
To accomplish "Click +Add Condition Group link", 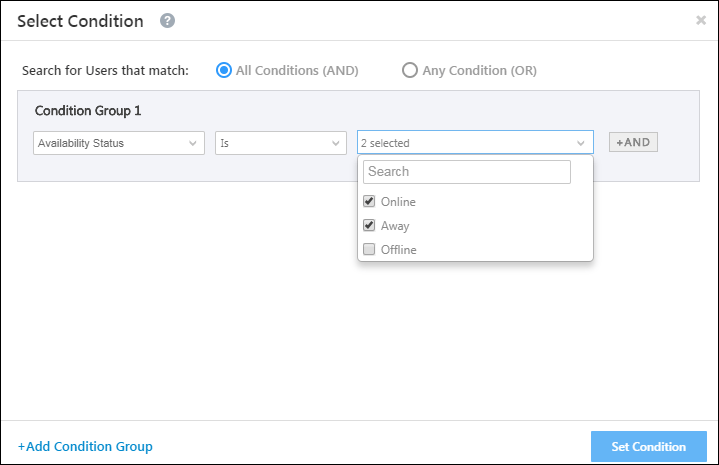I will point(85,446).
